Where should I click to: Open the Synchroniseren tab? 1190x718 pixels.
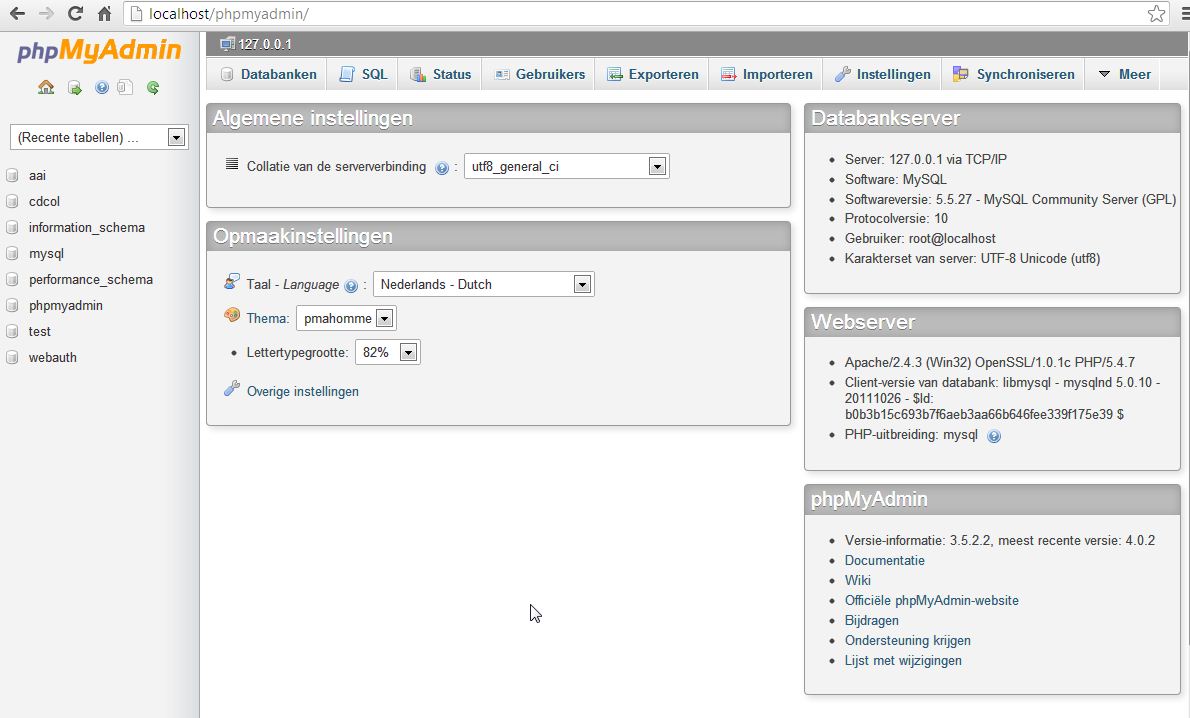[x=1013, y=74]
